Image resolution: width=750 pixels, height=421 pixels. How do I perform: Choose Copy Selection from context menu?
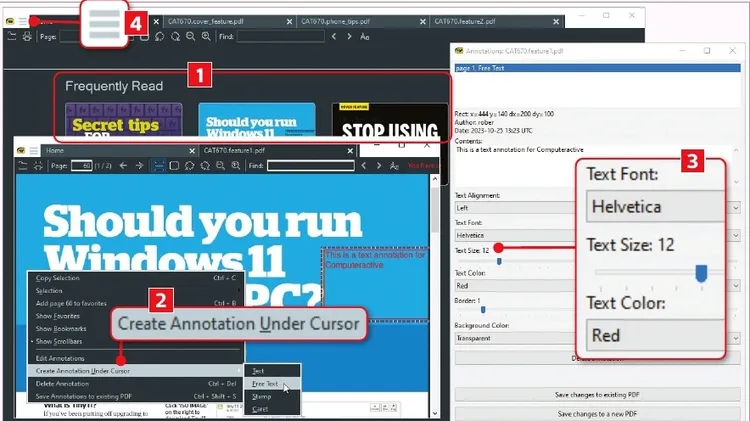(135, 278)
